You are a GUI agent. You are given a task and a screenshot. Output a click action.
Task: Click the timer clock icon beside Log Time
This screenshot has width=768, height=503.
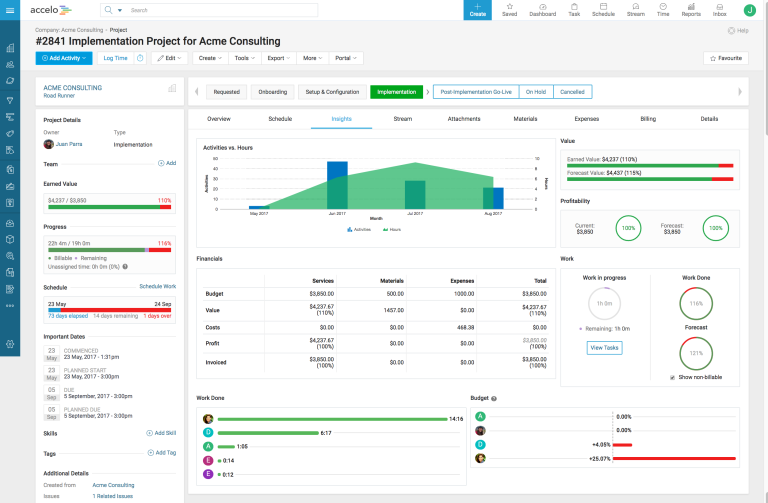pyautogui.click(x=140, y=59)
